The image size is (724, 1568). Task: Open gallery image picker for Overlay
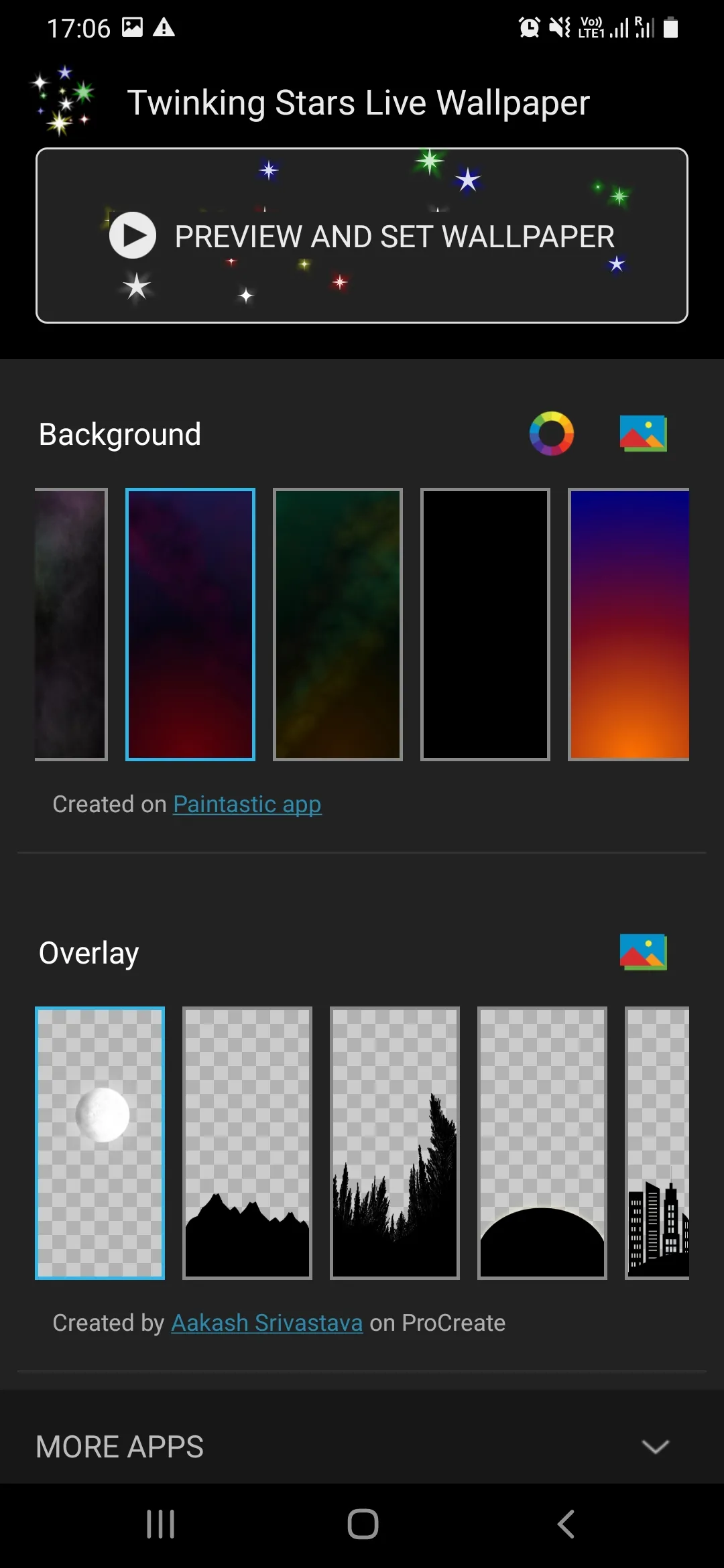pyautogui.click(x=644, y=952)
